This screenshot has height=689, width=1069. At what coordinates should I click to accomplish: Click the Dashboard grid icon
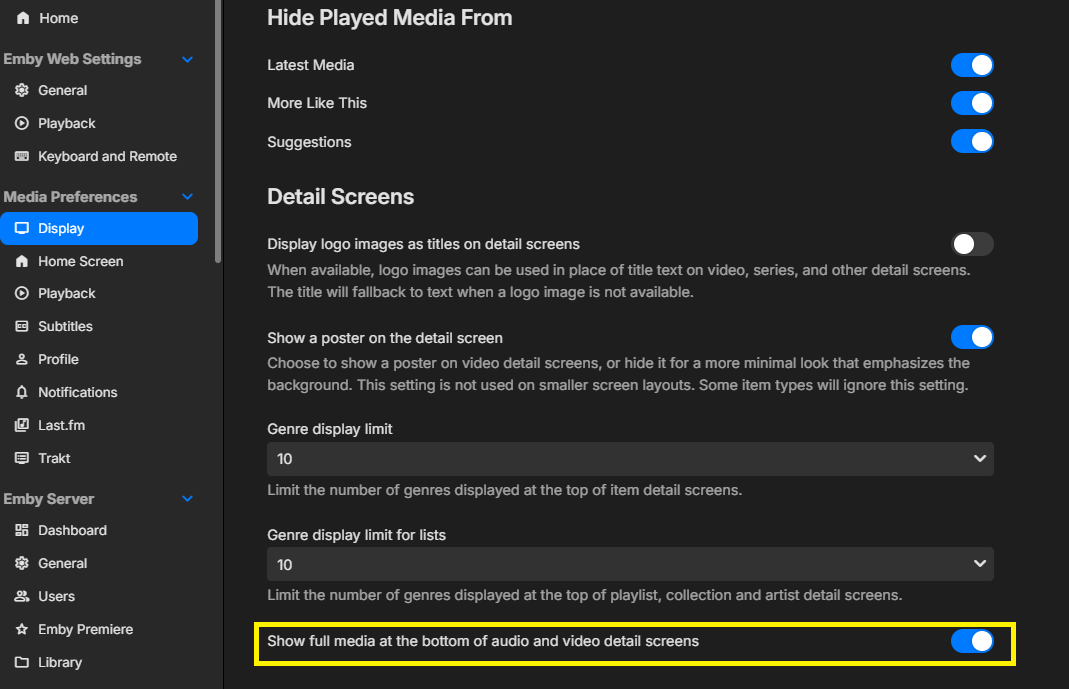(21, 530)
